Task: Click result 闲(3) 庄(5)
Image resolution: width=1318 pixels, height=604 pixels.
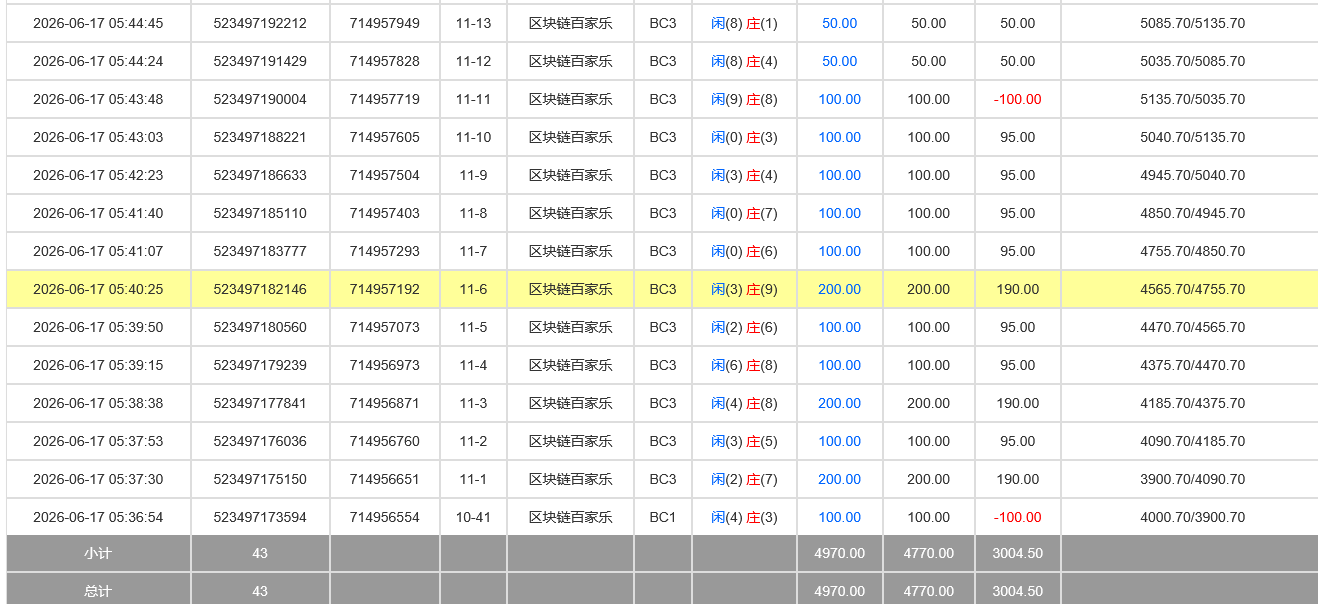Action: click(744, 441)
